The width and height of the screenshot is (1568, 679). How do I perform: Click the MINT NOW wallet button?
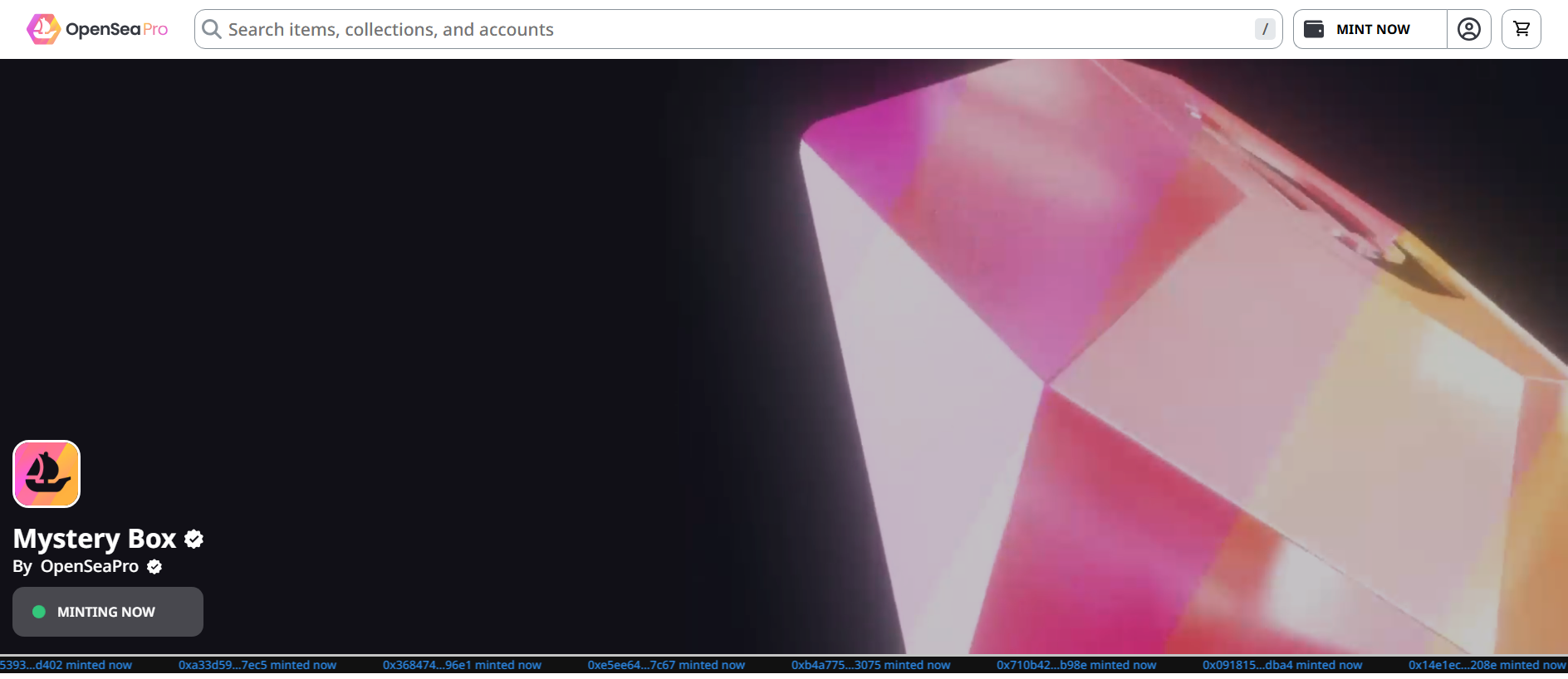1370,29
